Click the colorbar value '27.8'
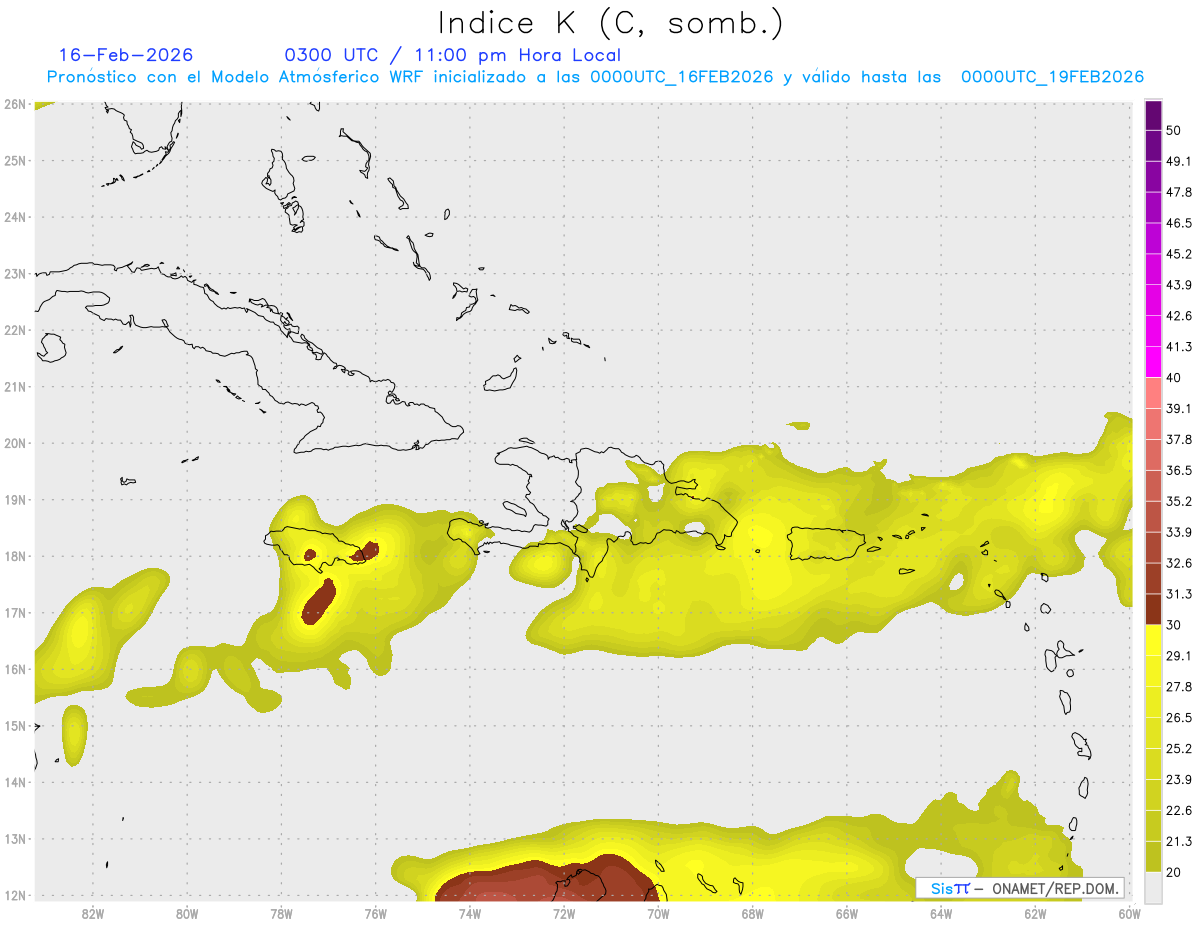Screen dimensions: 1200x927 pyautogui.click(x=1177, y=686)
